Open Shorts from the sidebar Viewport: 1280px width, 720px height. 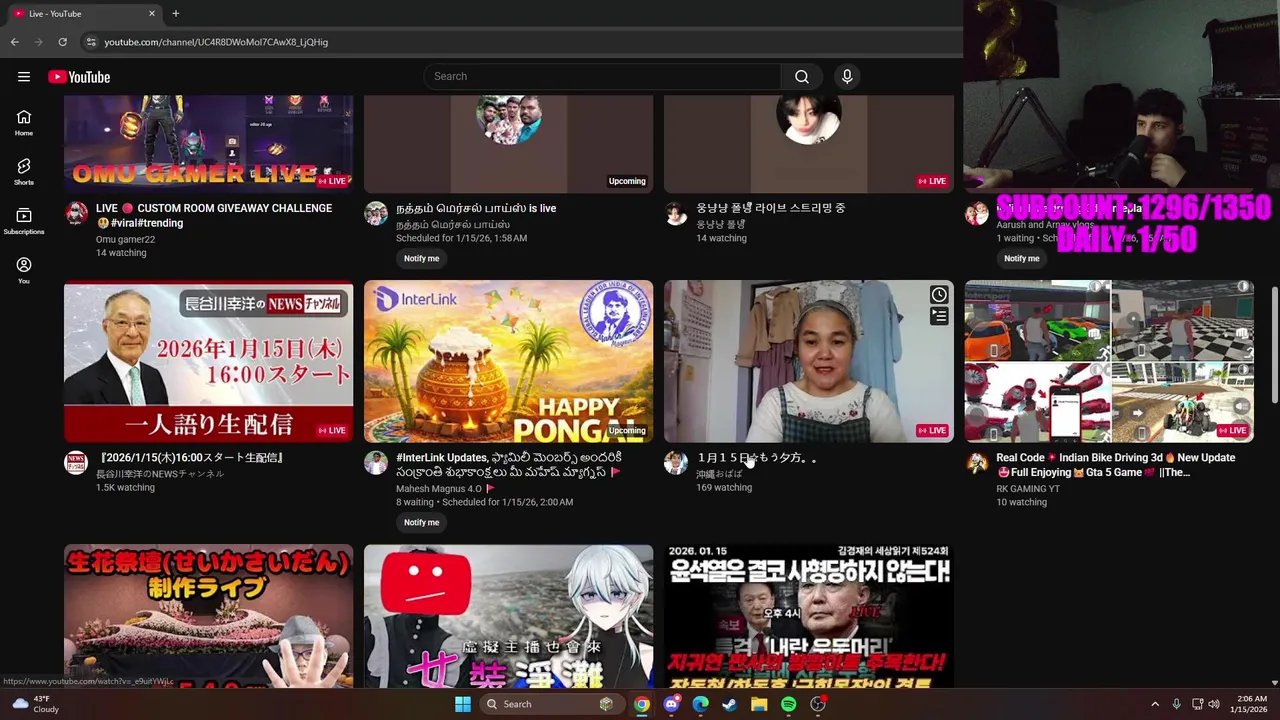24,172
